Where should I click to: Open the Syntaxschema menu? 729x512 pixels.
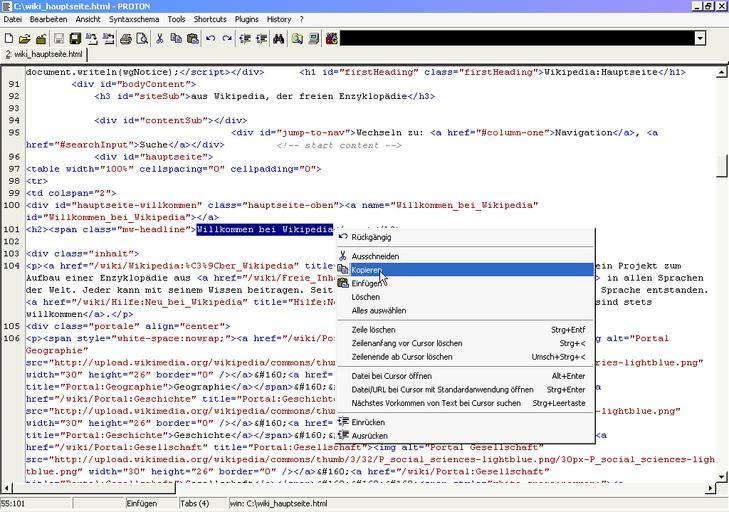(x=134, y=20)
